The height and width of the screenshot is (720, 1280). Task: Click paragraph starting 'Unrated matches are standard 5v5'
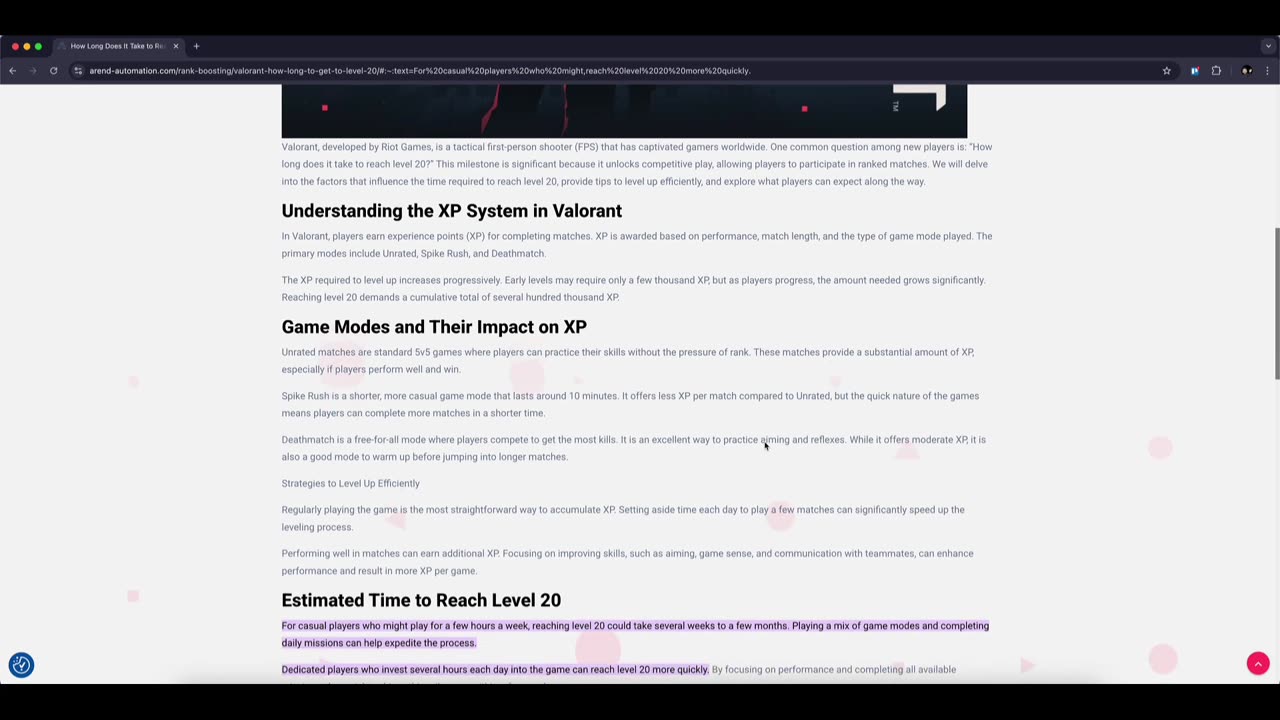[x=628, y=360]
